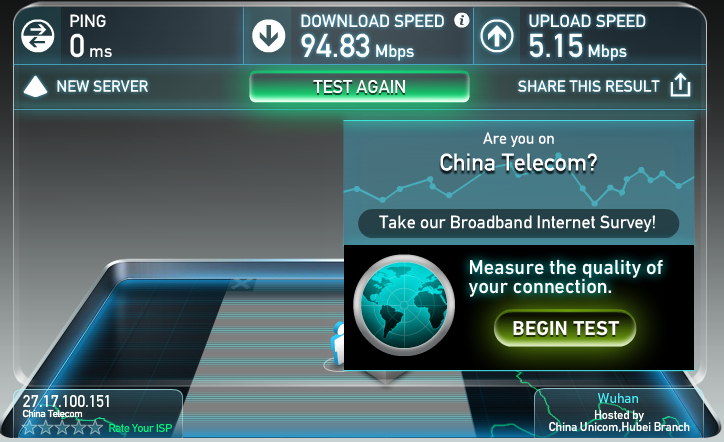Rate ISP with the fifth star
The width and height of the screenshot is (724, 442).
click(x=95, y=427)
